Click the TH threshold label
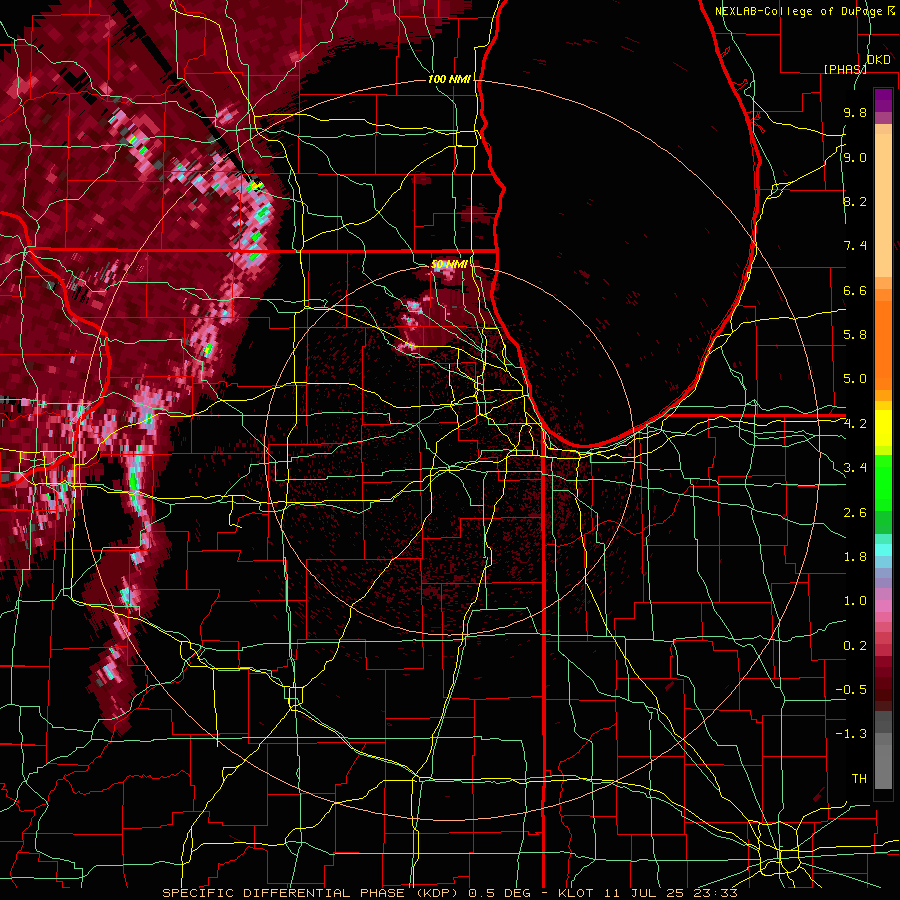 click(x=859, y=779)
